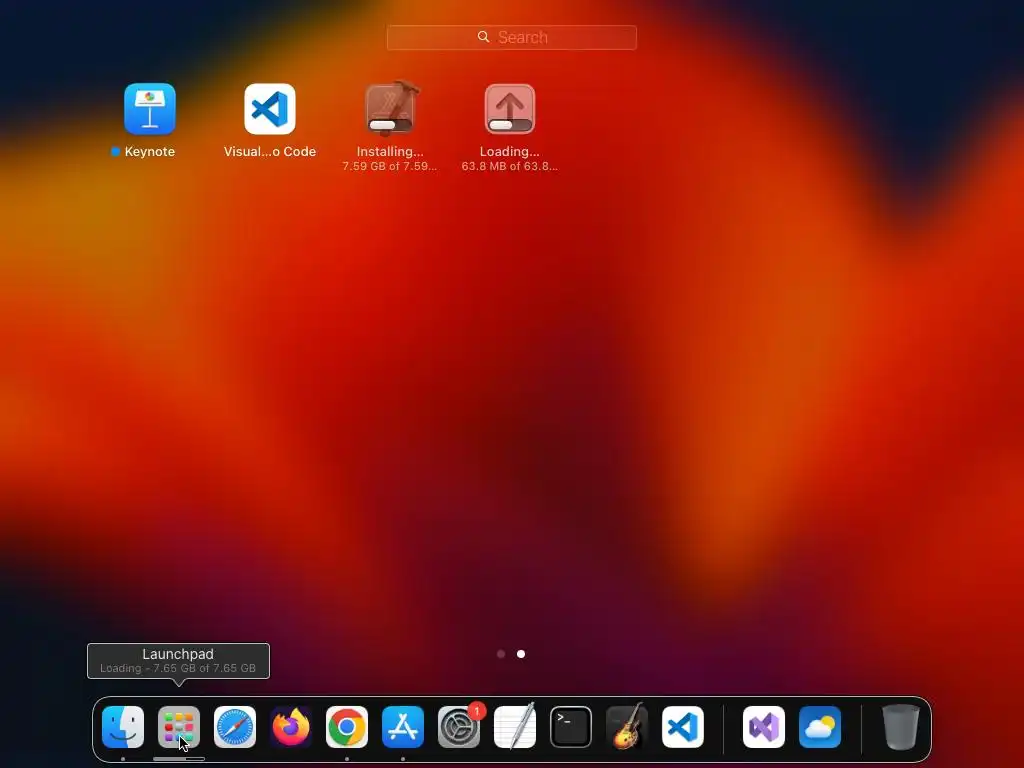This screenshot has height=768, width=1024.
Task: Open System Preferences with badge in Dock
Action: [x=458, y=727]
